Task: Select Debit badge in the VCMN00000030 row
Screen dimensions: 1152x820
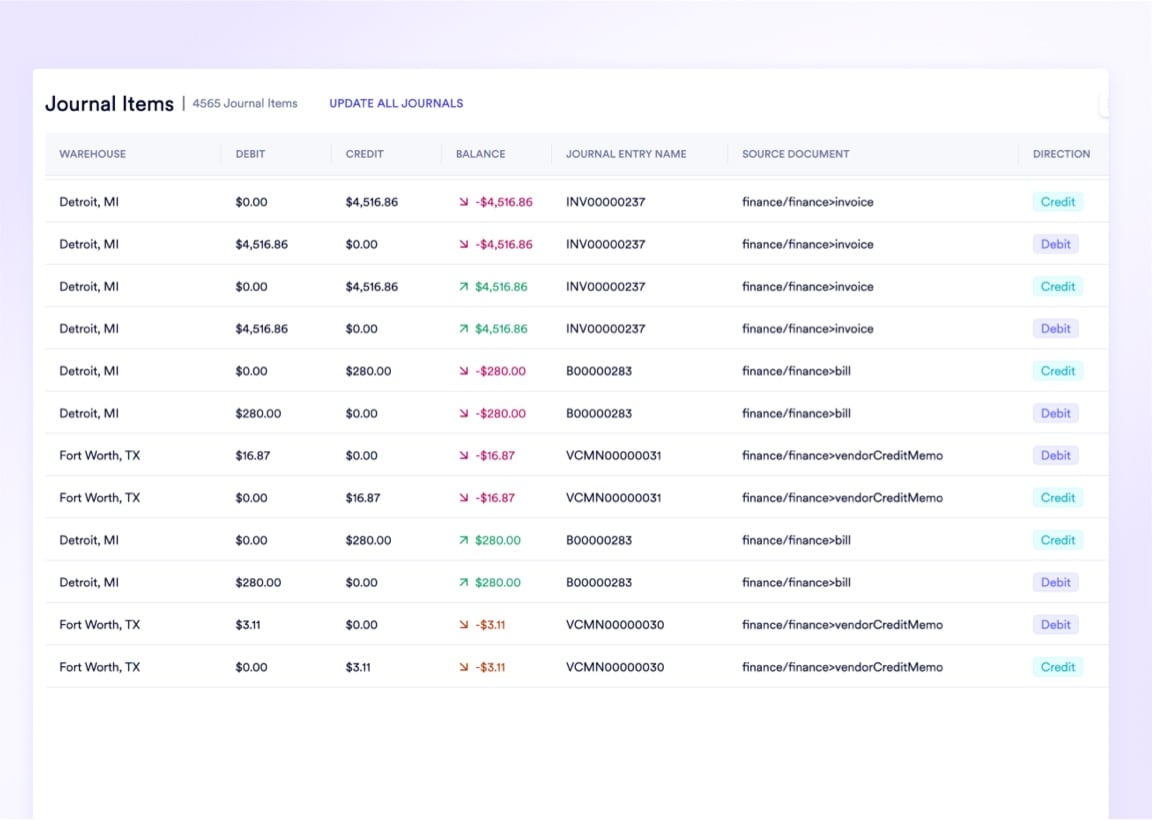Action: (1055, 625)
